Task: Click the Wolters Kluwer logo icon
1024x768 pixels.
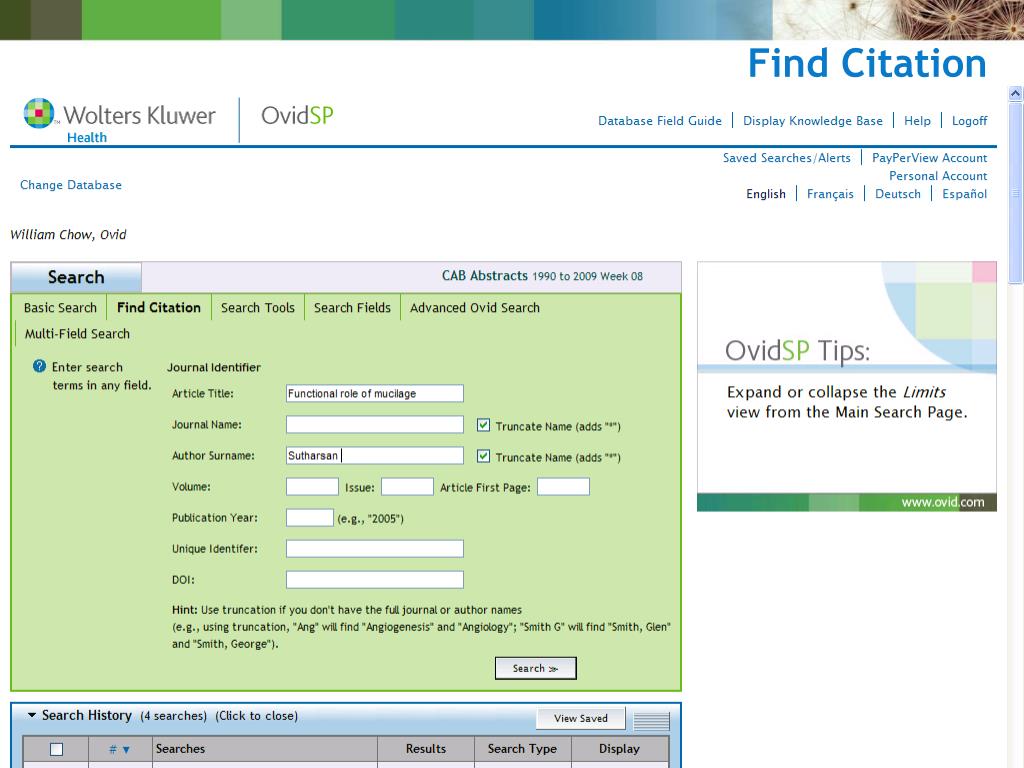Action: 39,113
